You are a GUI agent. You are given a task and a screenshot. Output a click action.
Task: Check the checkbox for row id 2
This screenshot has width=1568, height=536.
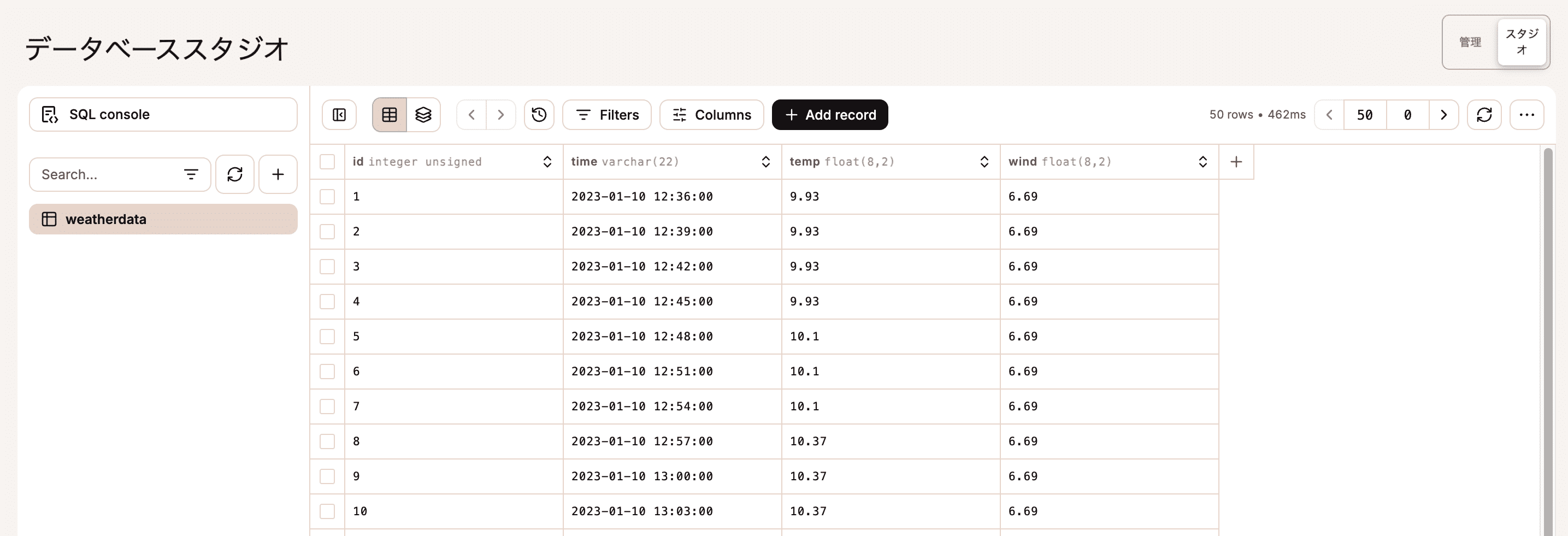327,232
